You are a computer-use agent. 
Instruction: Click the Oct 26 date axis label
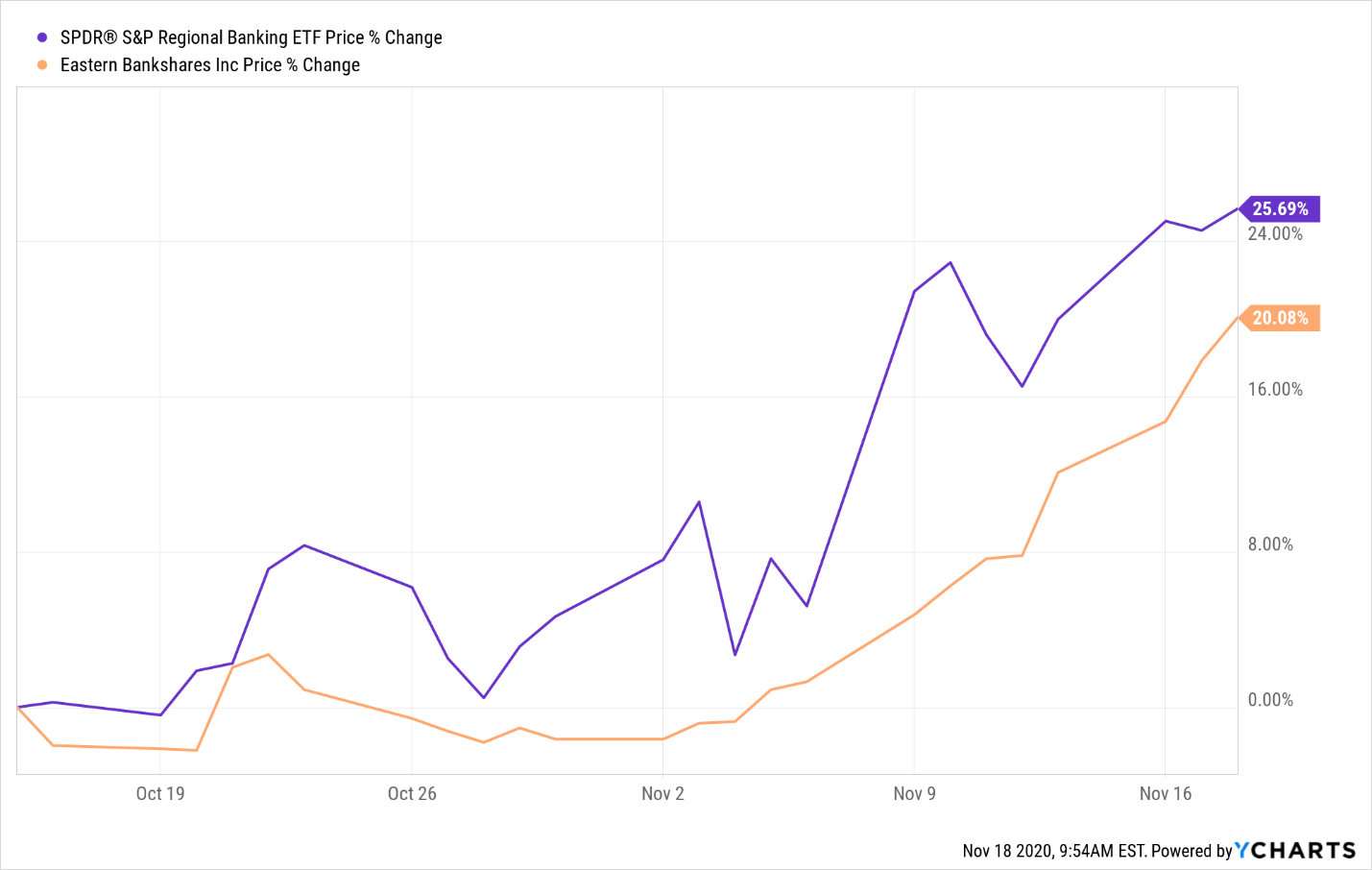(412, 794)
